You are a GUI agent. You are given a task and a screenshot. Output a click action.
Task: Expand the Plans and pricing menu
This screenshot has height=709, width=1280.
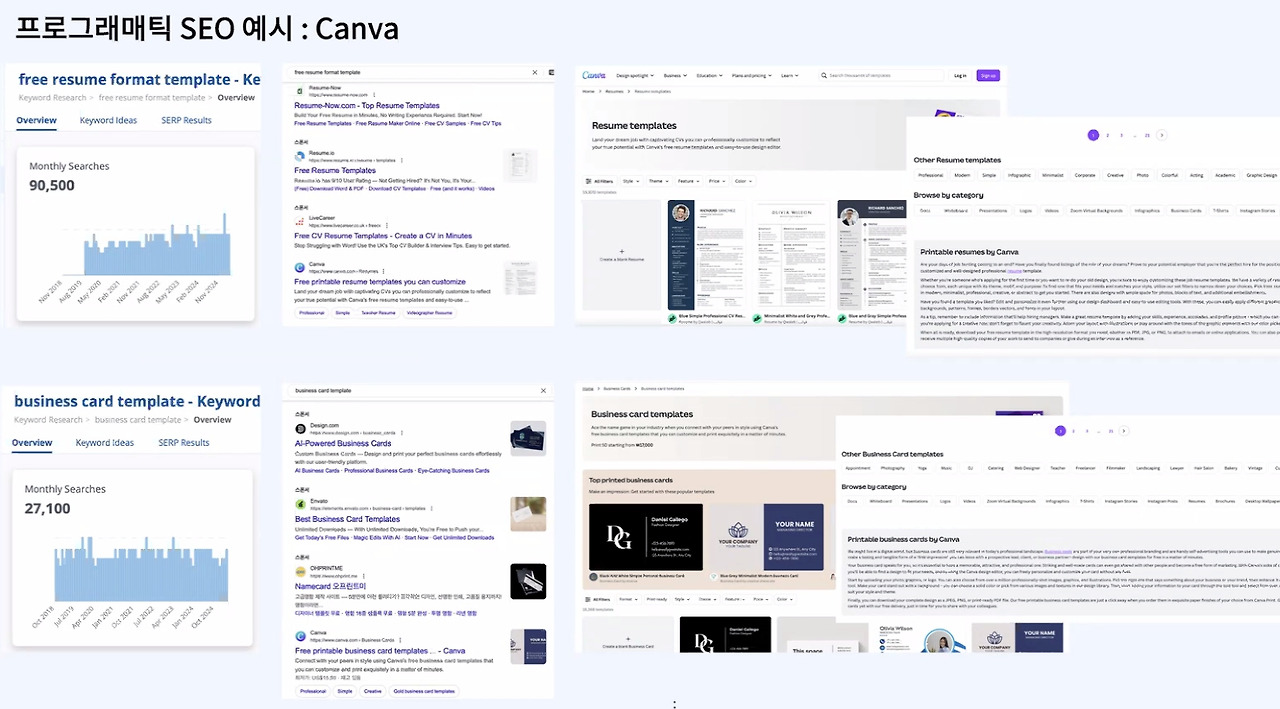pos(751,75)
